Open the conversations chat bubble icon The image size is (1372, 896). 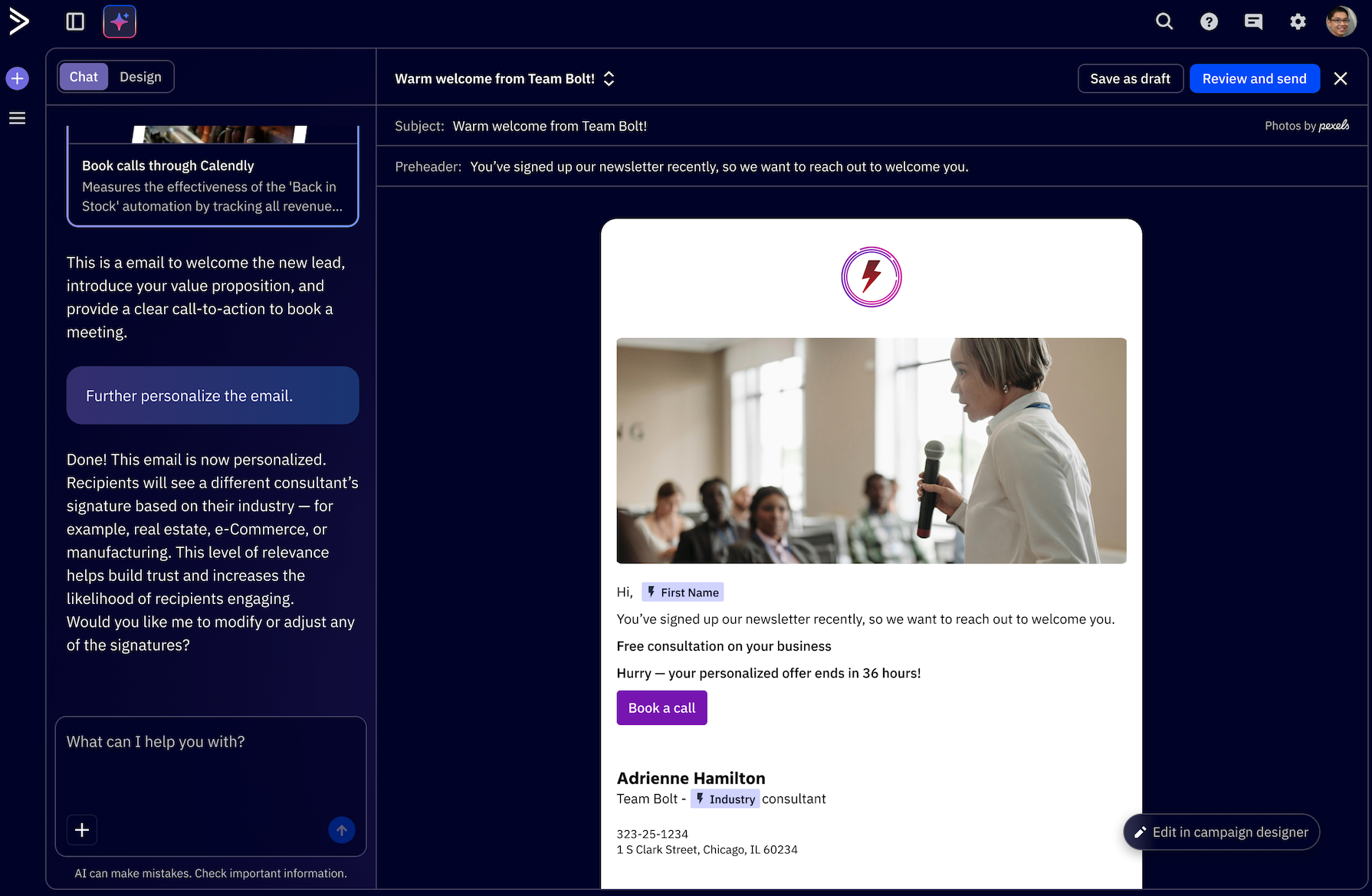(1253, 21)
